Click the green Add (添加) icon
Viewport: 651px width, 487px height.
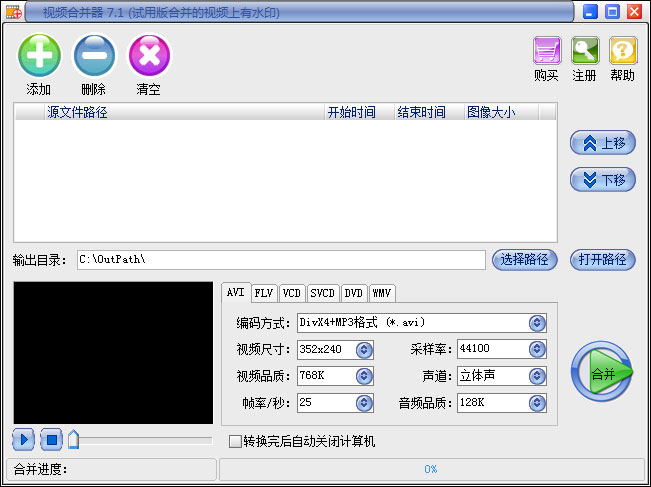pos(39,56)
